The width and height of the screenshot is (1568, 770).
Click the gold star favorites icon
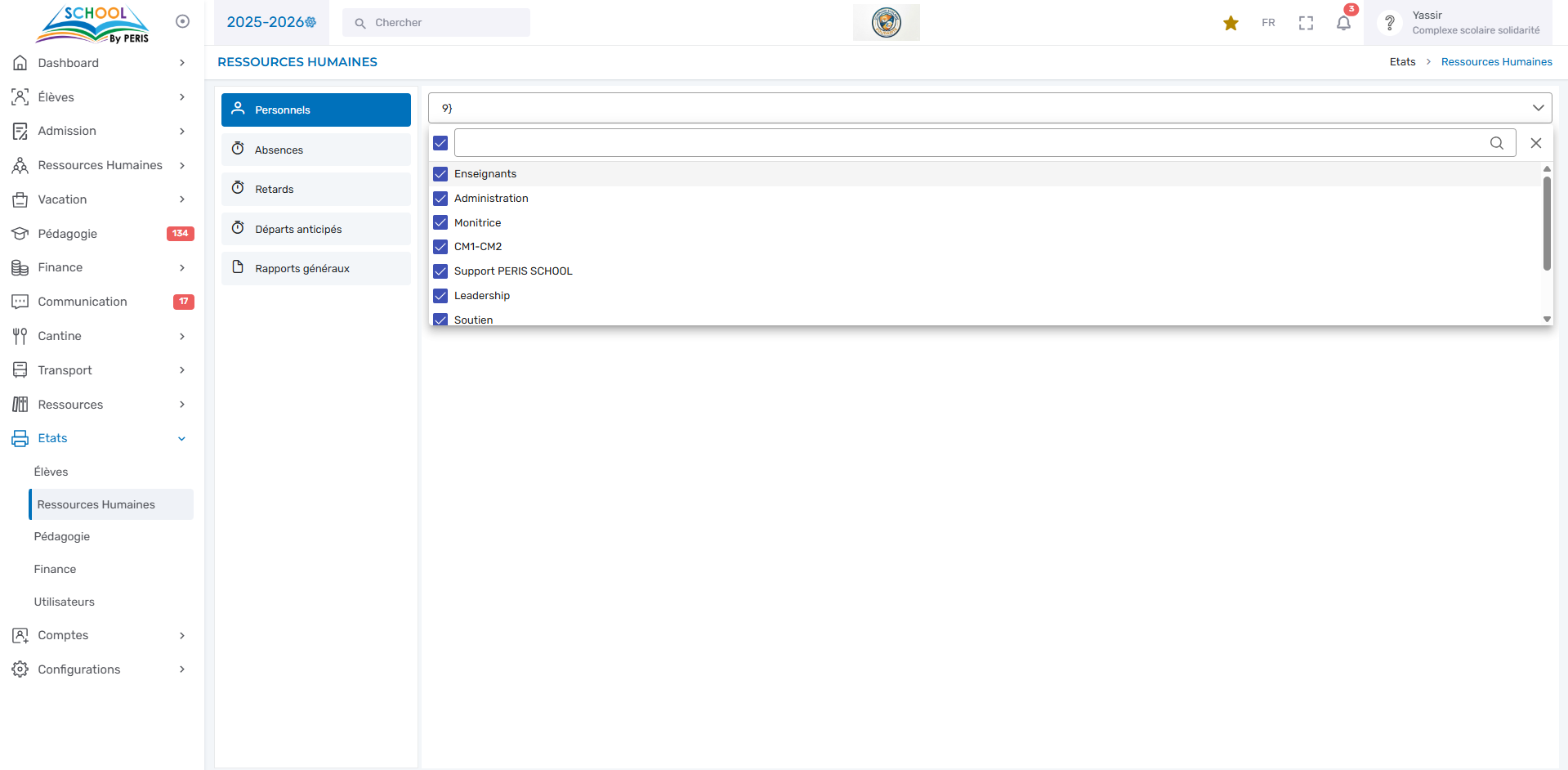click(x=1231, y=23)
